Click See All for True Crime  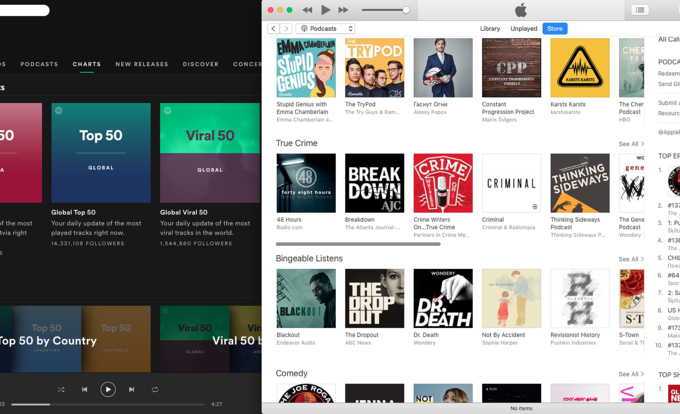631,144
